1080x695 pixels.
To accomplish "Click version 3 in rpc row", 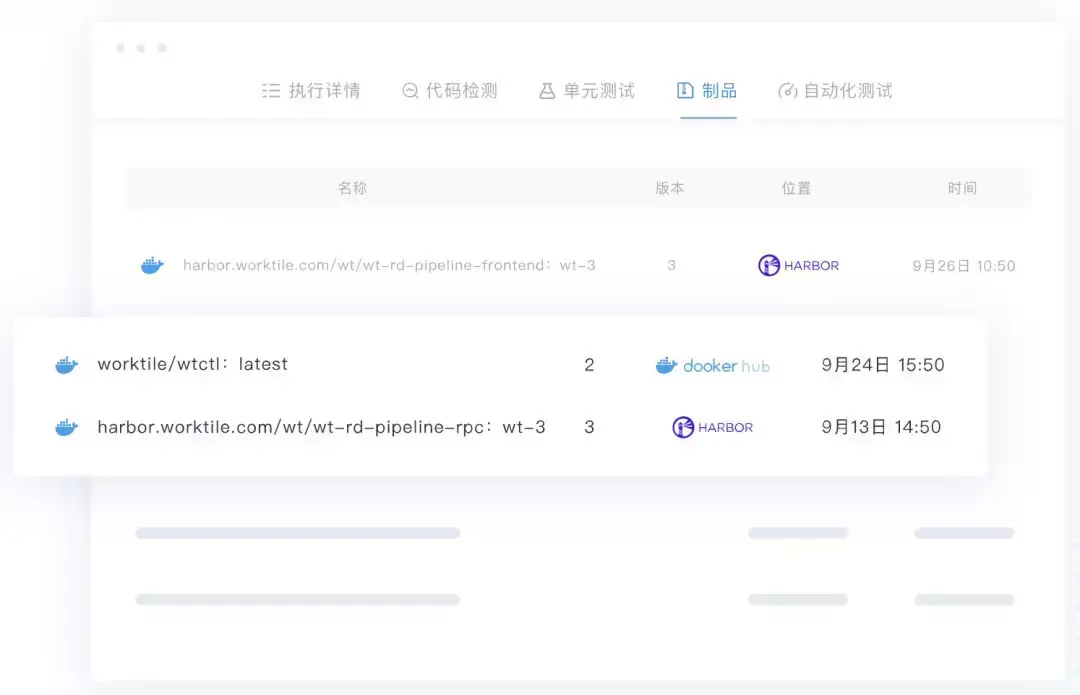I will click(589, 427).
